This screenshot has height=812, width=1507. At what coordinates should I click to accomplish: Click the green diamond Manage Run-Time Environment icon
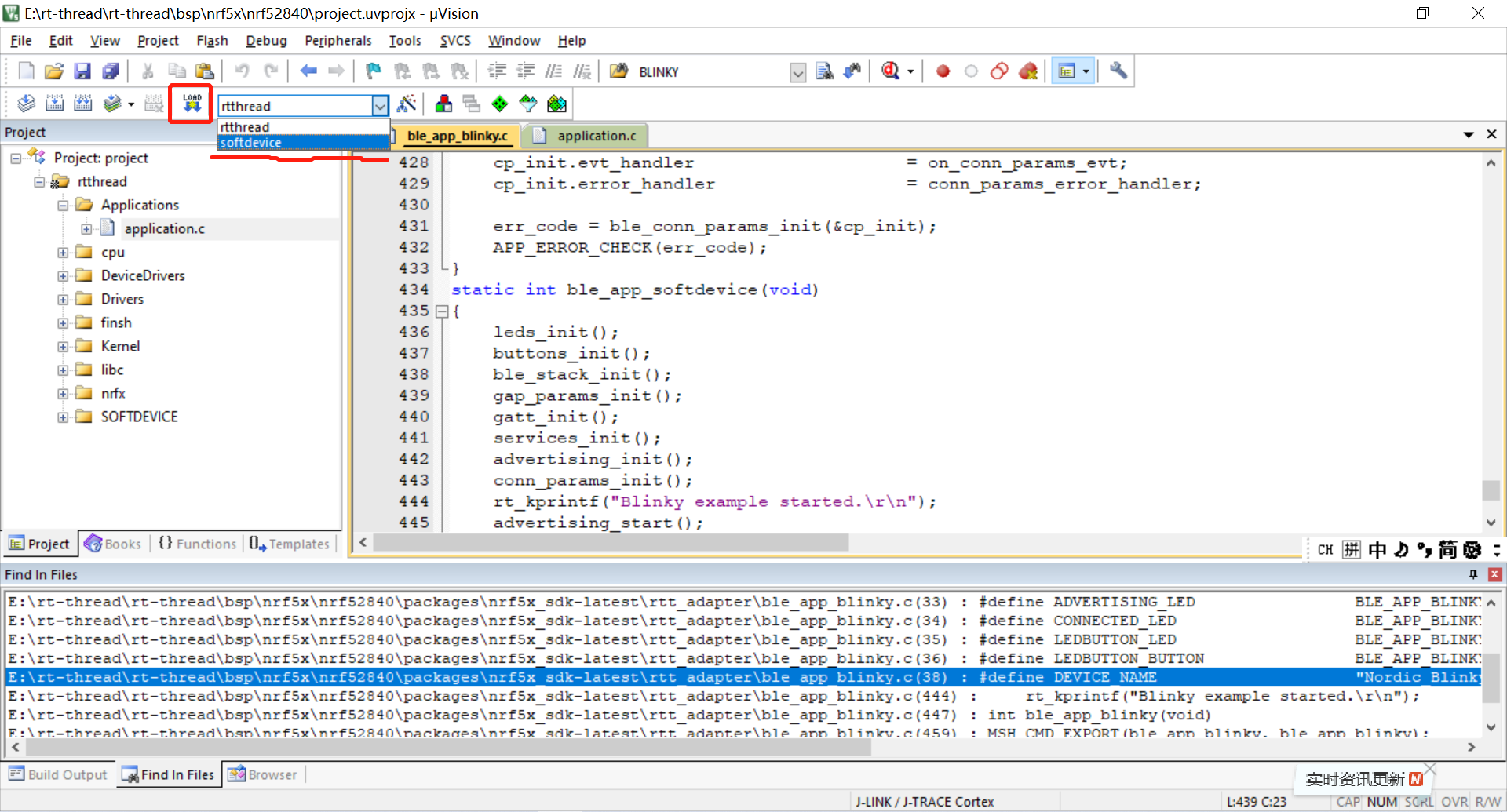click(500, 104)
